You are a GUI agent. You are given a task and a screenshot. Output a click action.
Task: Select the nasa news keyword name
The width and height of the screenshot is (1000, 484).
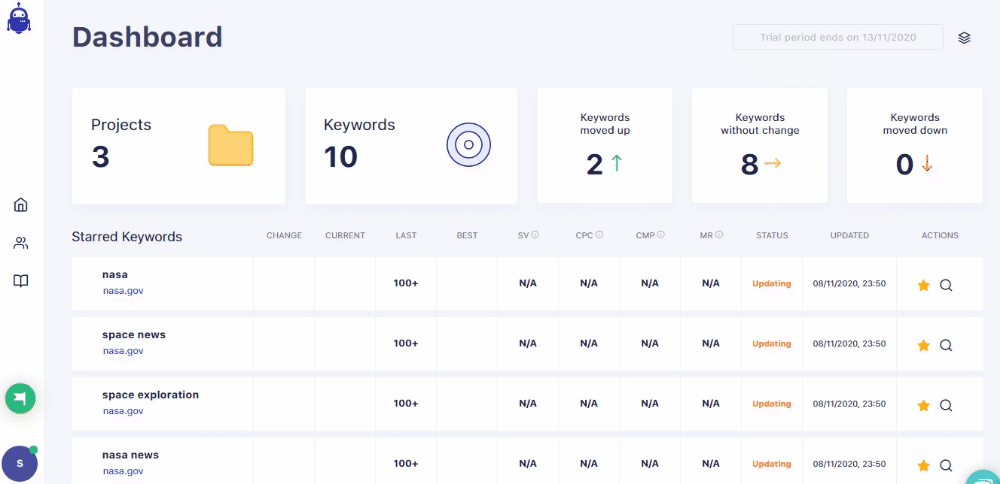131,455
